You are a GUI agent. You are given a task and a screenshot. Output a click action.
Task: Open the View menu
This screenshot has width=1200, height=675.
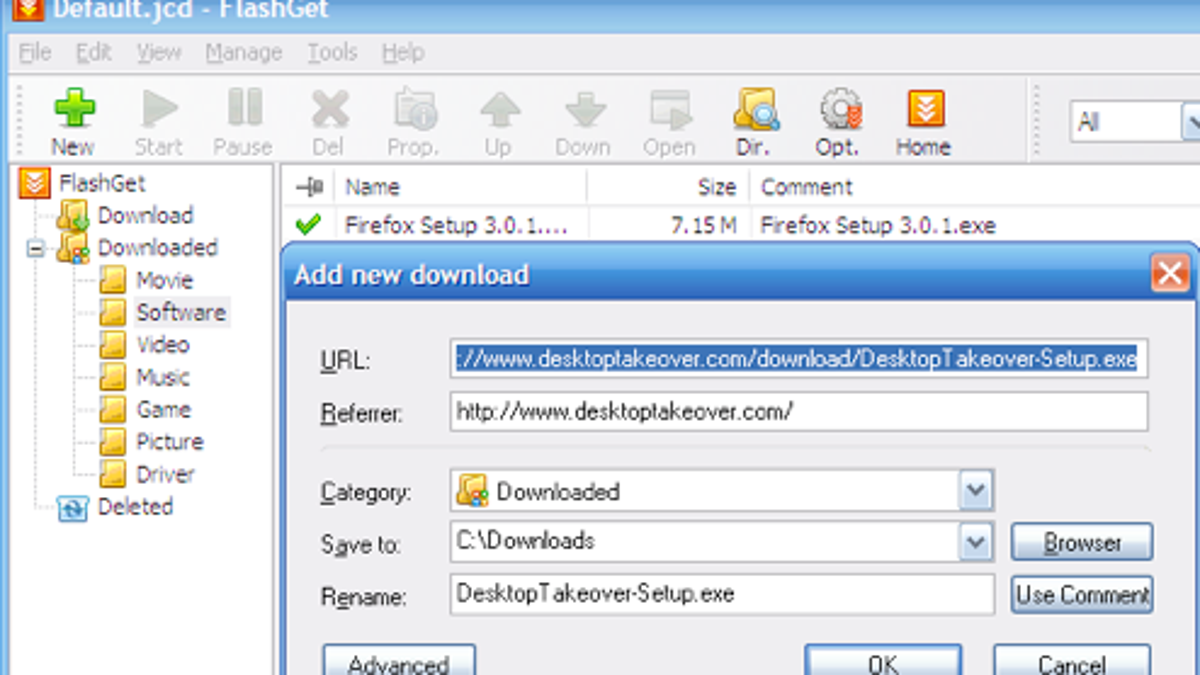coord(159,52)
